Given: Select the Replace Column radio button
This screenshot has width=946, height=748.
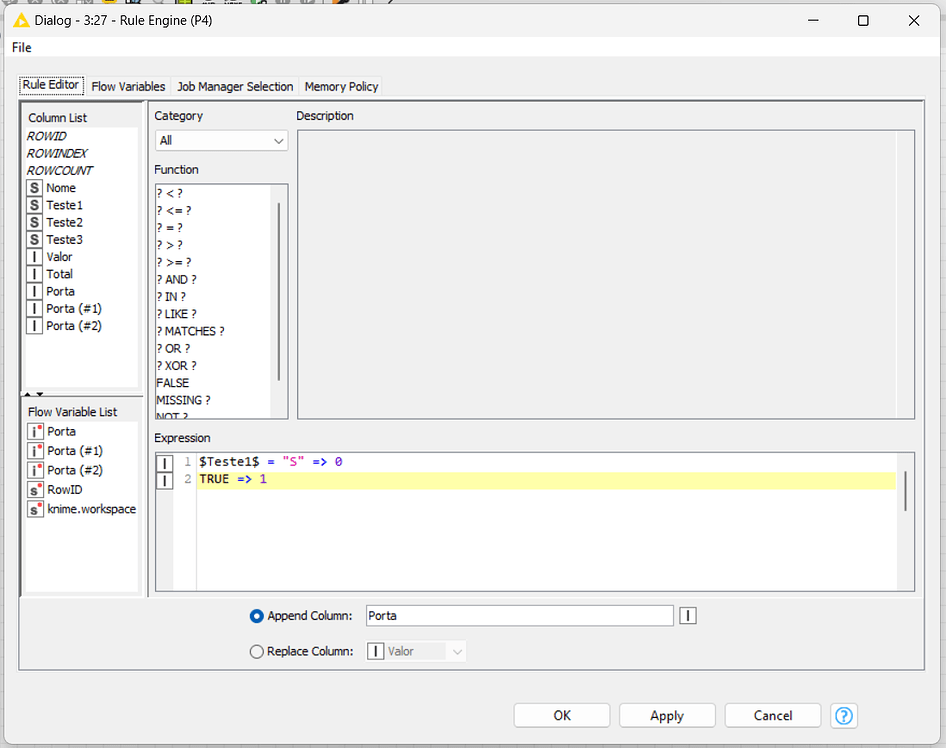Looking at the screenshot, I should click(257, 651).
